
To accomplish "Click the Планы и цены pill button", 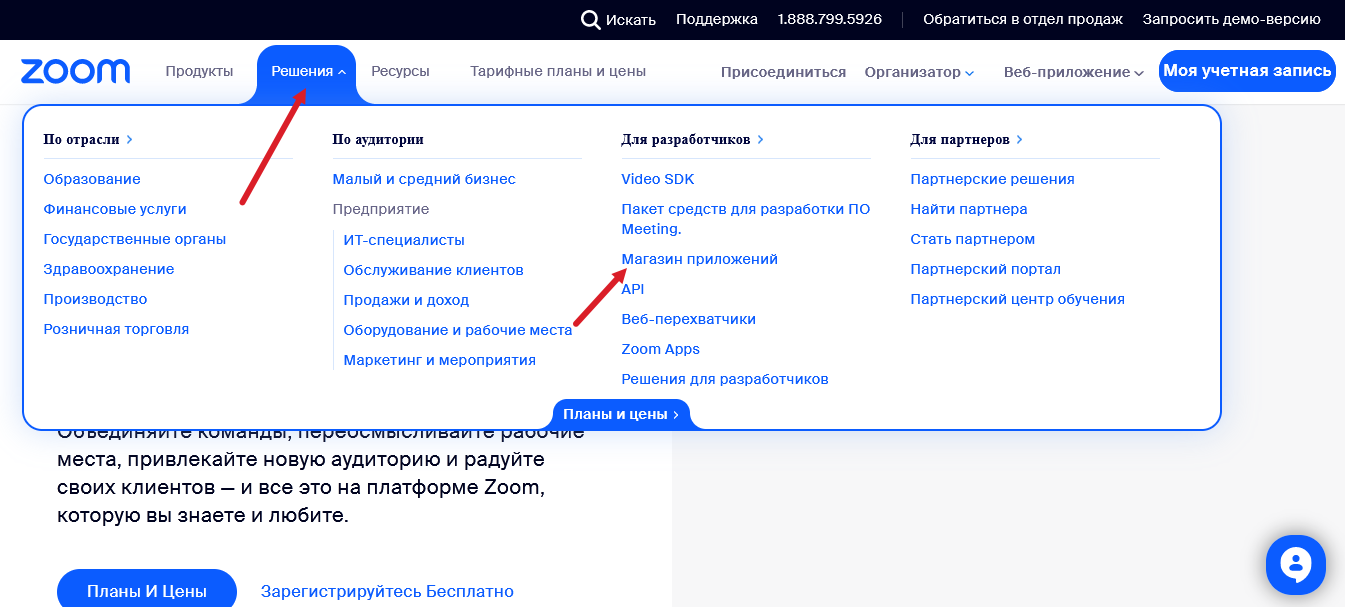I will (x=621, y=414).
